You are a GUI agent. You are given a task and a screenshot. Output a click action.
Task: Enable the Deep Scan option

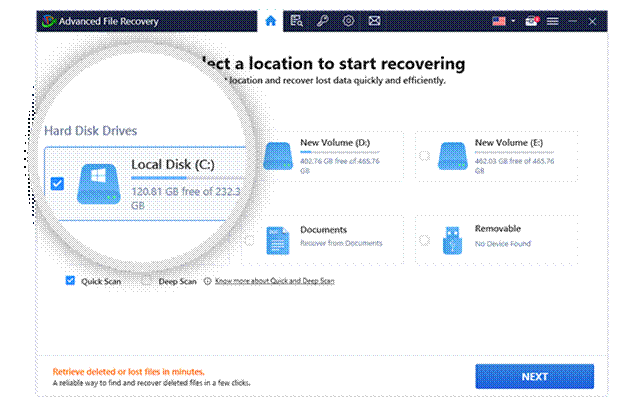(x=147, y=281)
